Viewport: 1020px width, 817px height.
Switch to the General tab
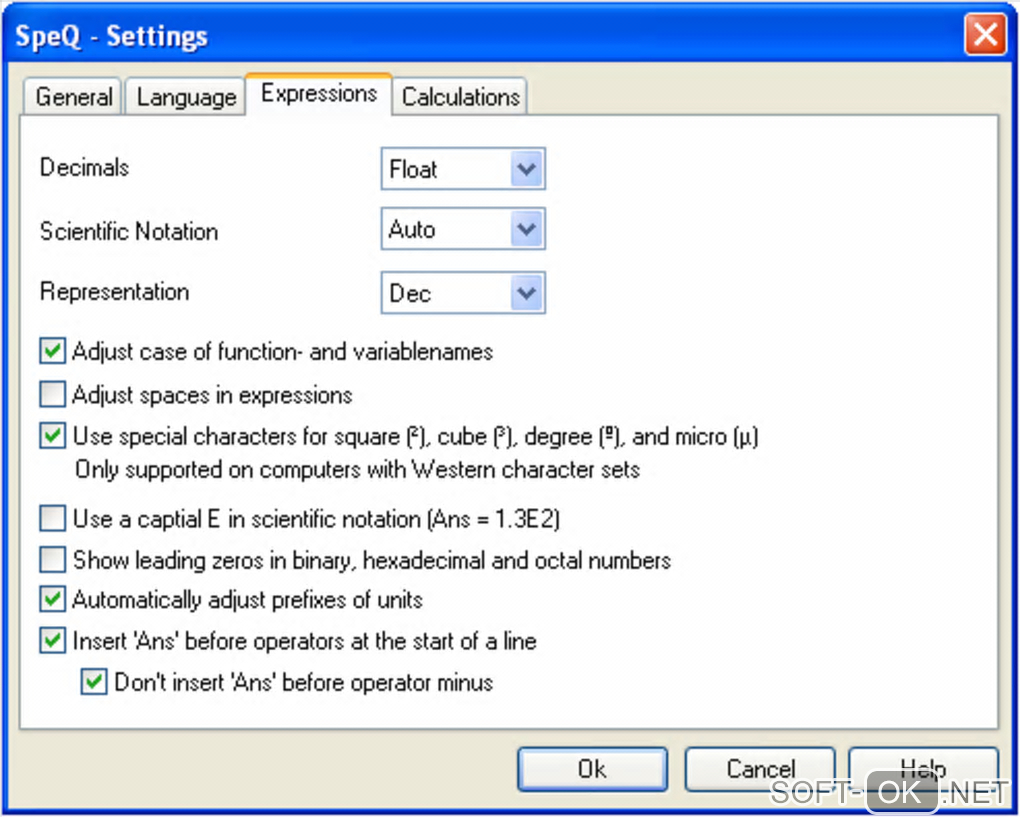point(73,97)
